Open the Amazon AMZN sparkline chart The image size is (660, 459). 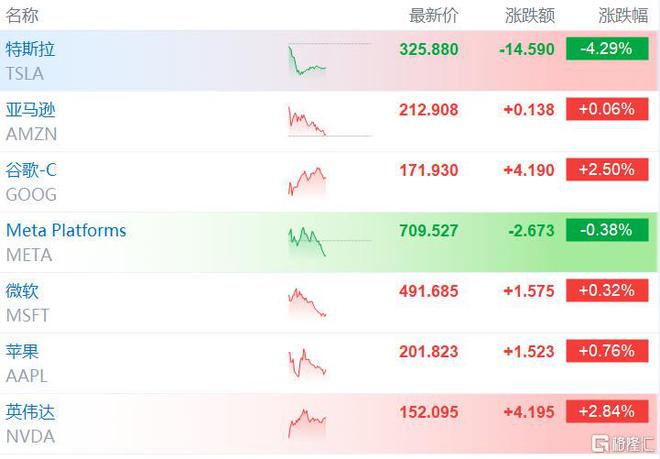[330, 121]
